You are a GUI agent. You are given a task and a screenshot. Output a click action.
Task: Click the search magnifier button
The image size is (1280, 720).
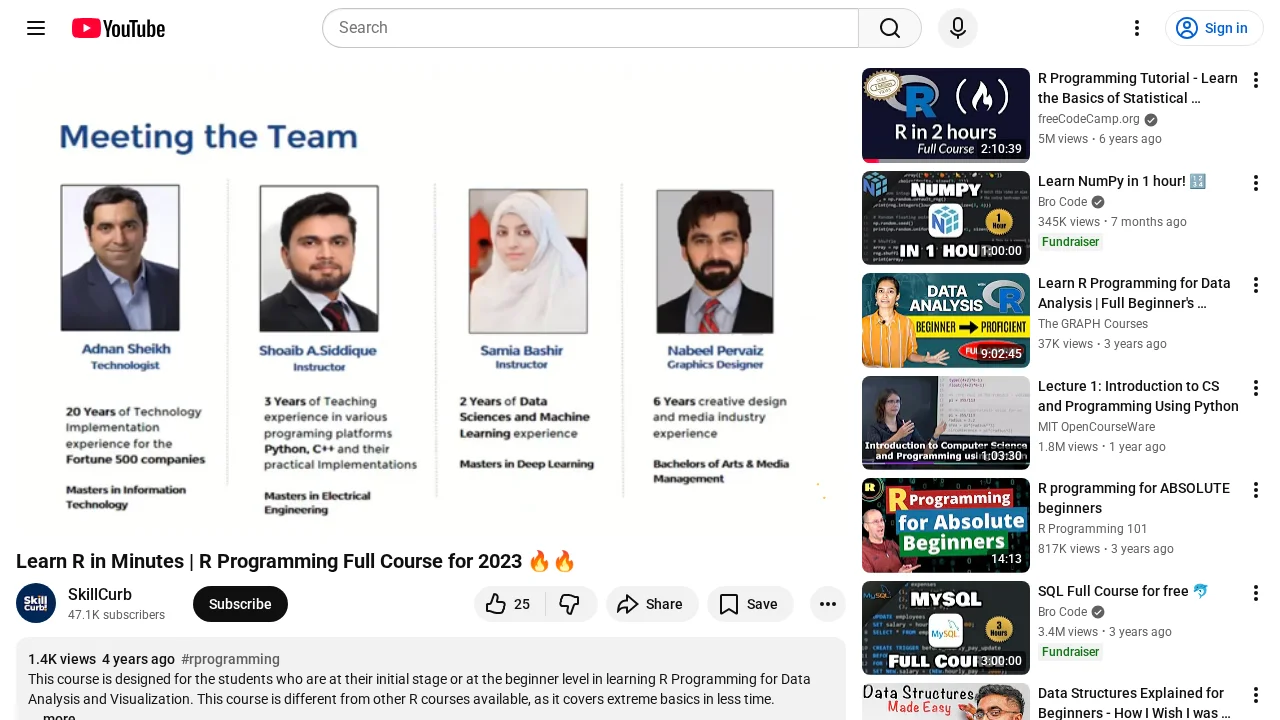(890, 28)
